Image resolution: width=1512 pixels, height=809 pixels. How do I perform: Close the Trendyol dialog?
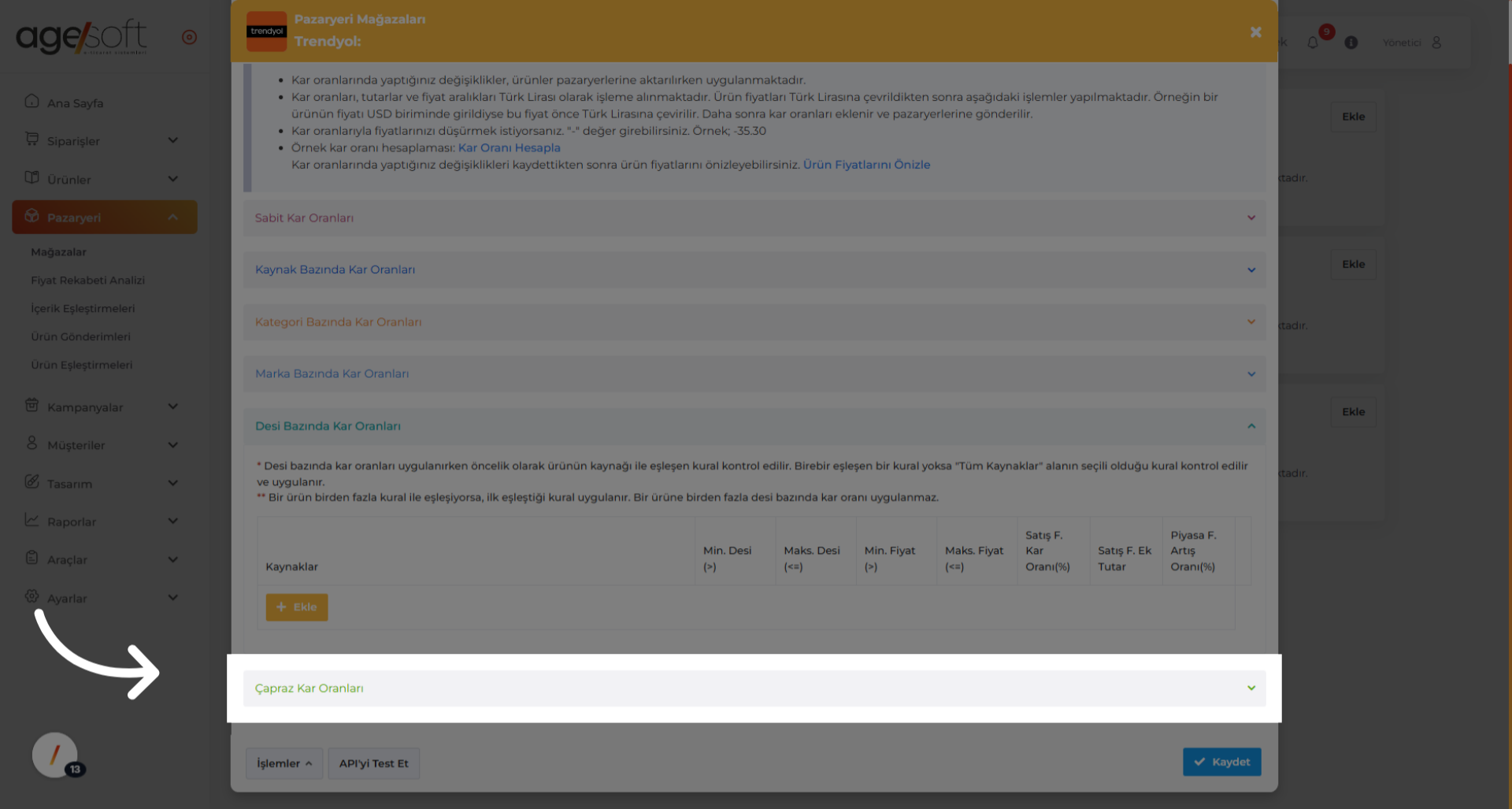(x=1255, y=32)
